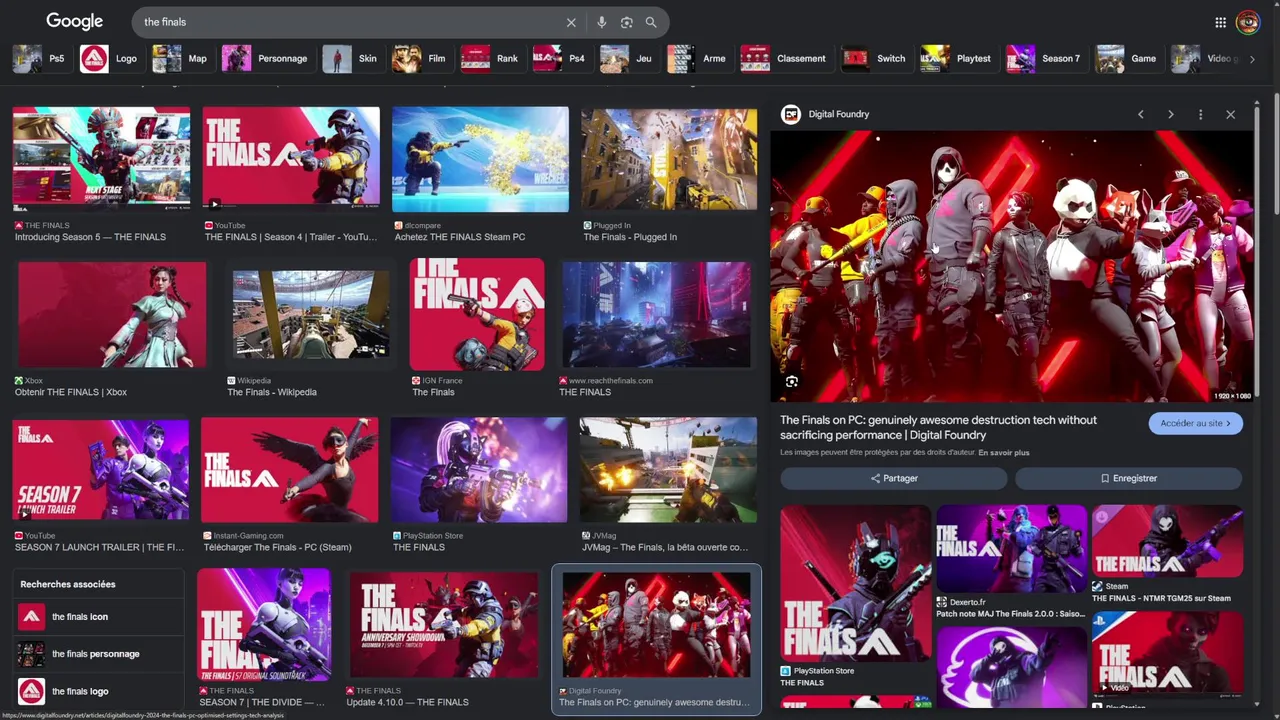
Task: Open reachthefinals.com image result
Action: pos(656,314)
